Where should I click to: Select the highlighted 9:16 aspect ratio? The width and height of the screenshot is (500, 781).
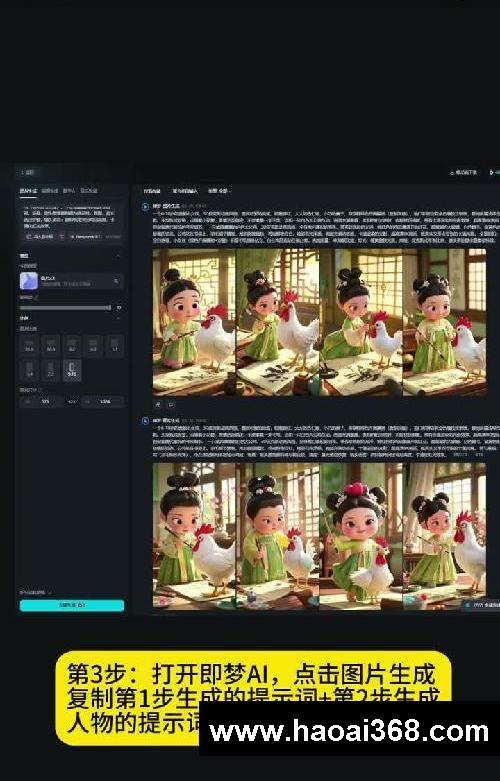pos(72,371)
